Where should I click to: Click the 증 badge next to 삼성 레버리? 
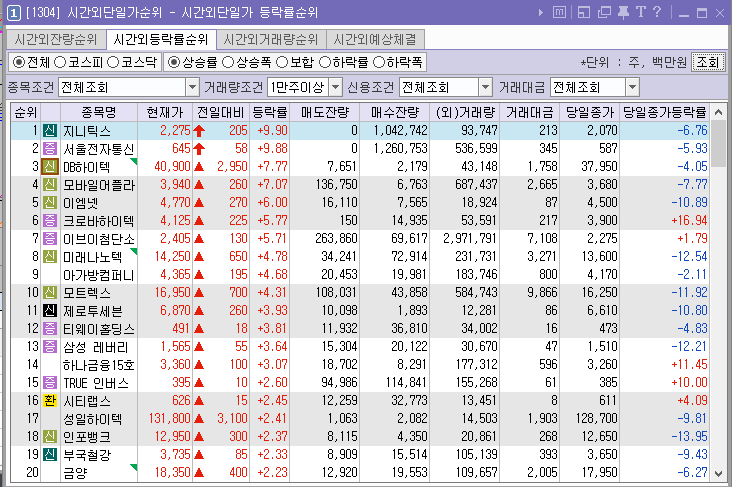pyautogui.click(x=50, y=346)
